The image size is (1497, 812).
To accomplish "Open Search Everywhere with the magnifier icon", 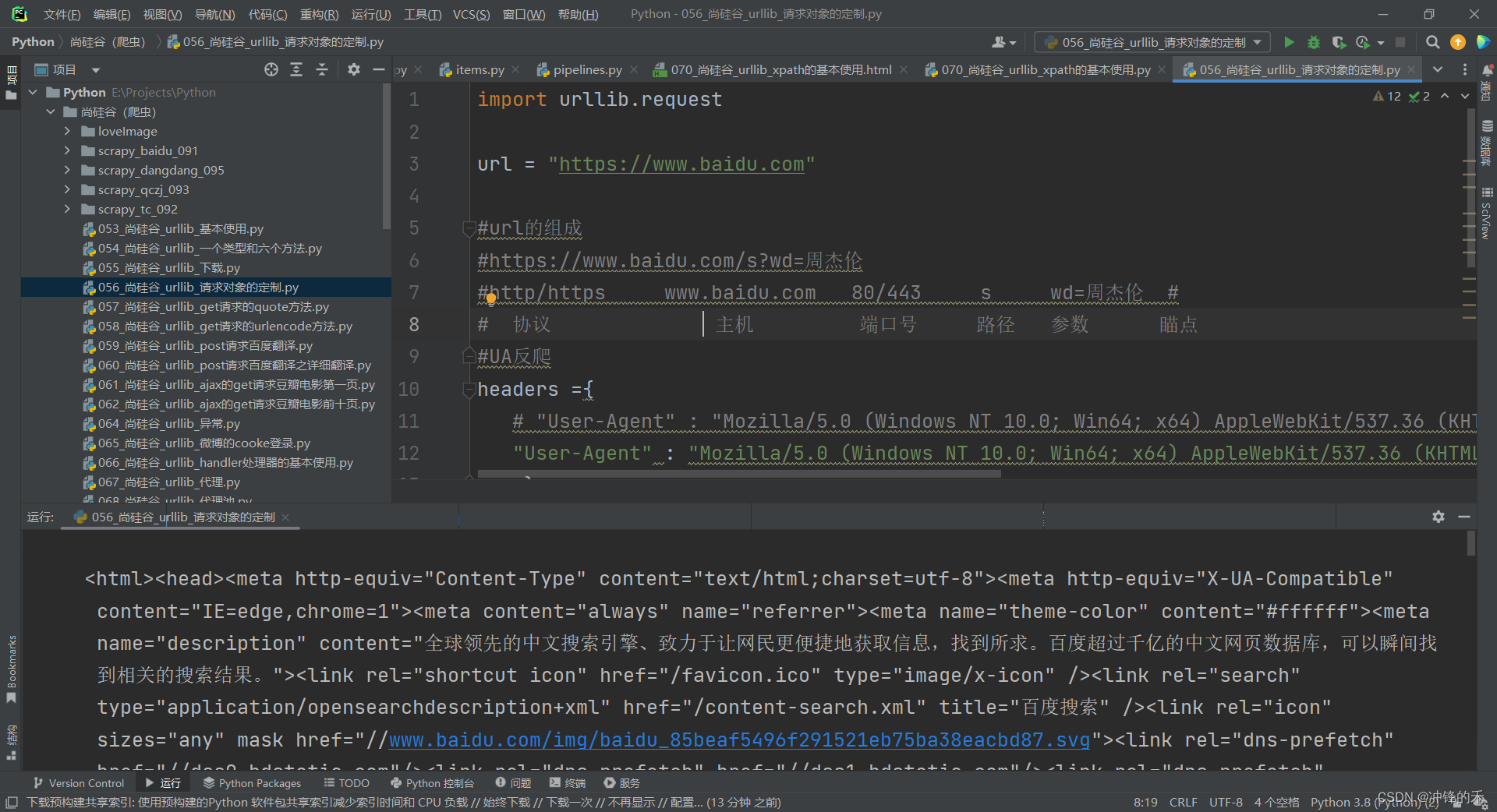I will (x=1433, y=42).
